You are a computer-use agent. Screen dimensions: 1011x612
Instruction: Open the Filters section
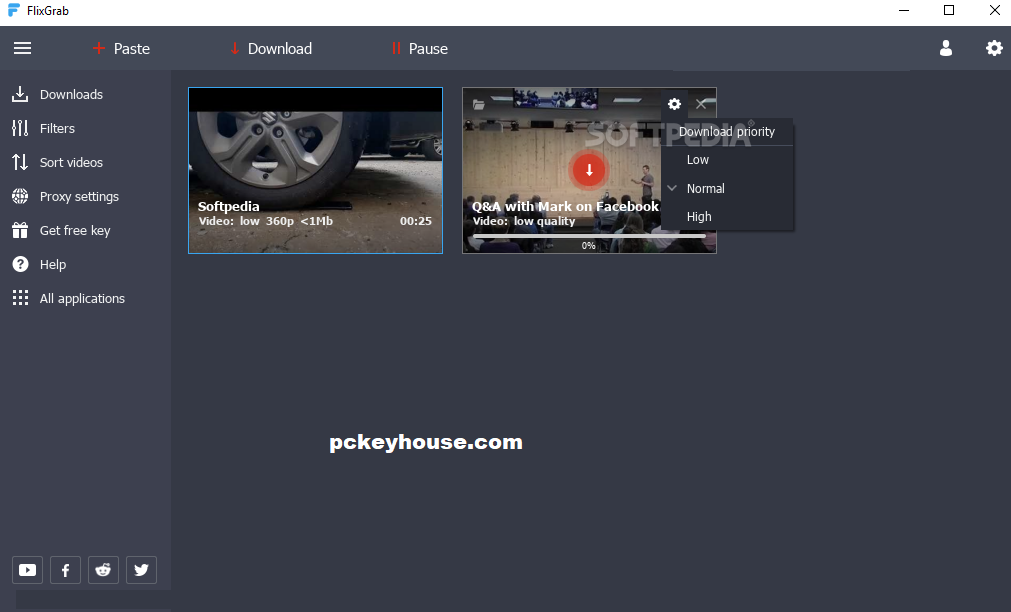57,128
